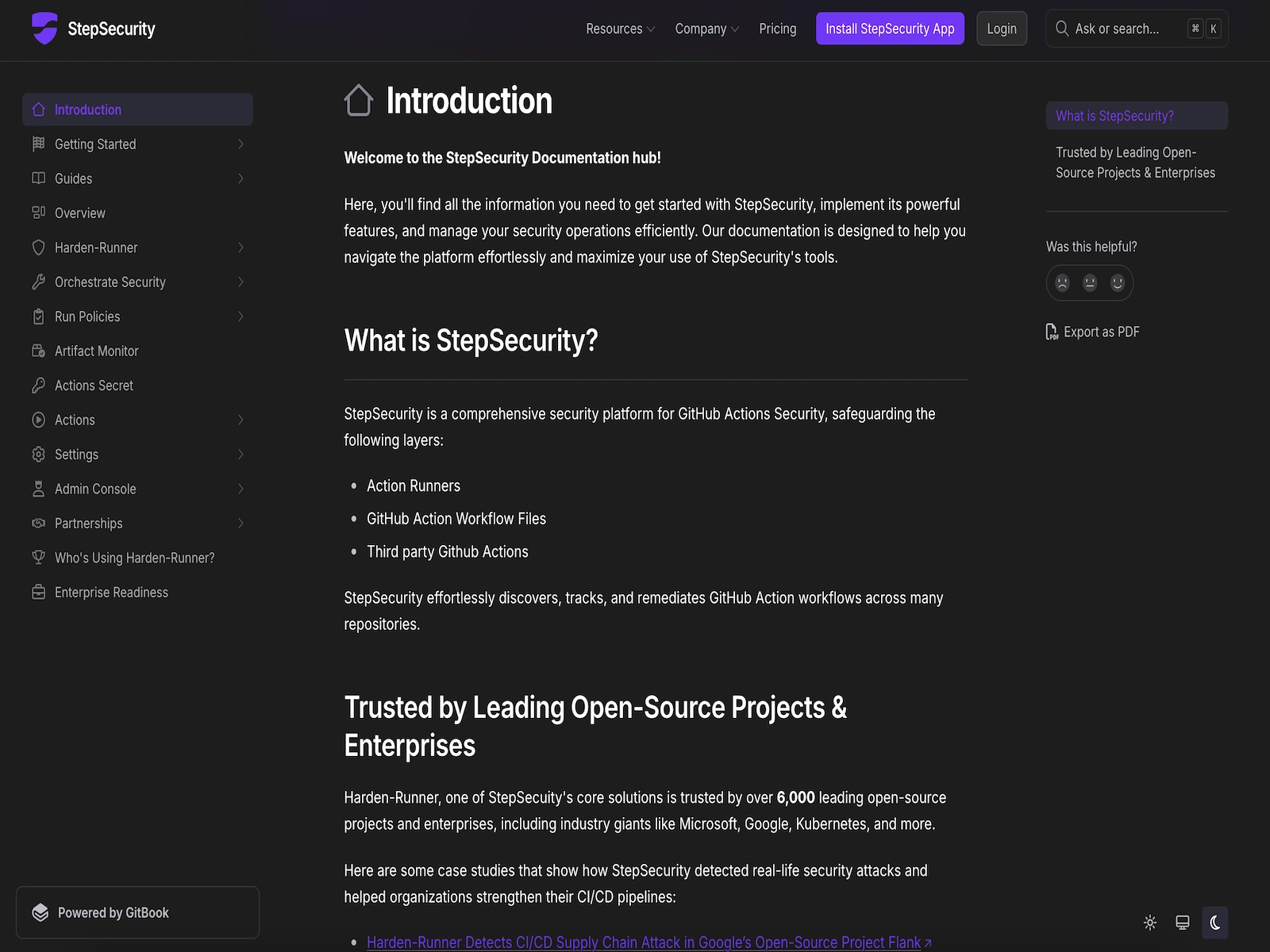Click the Admin Console user icon
This screenshot has width=1270, height=952.
[x=38, y=489]
